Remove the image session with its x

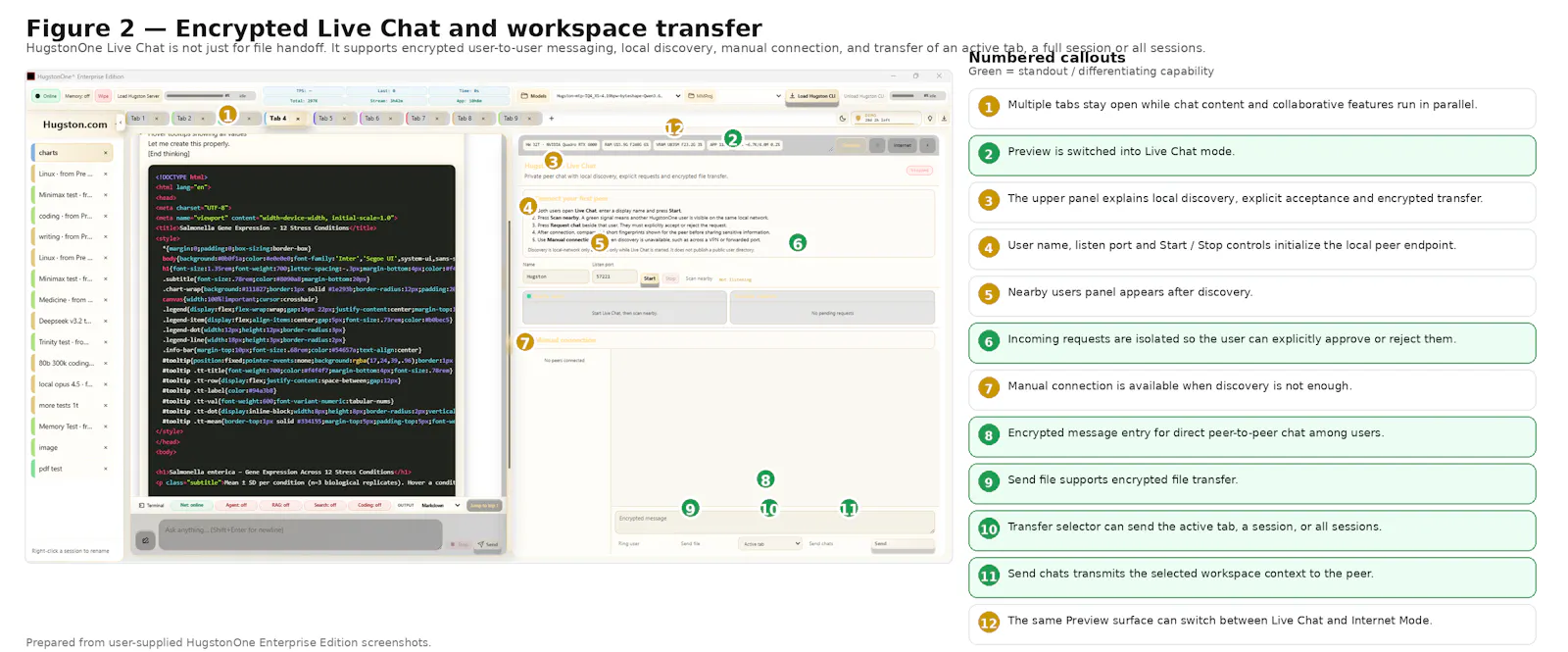(x=106, y=447)
